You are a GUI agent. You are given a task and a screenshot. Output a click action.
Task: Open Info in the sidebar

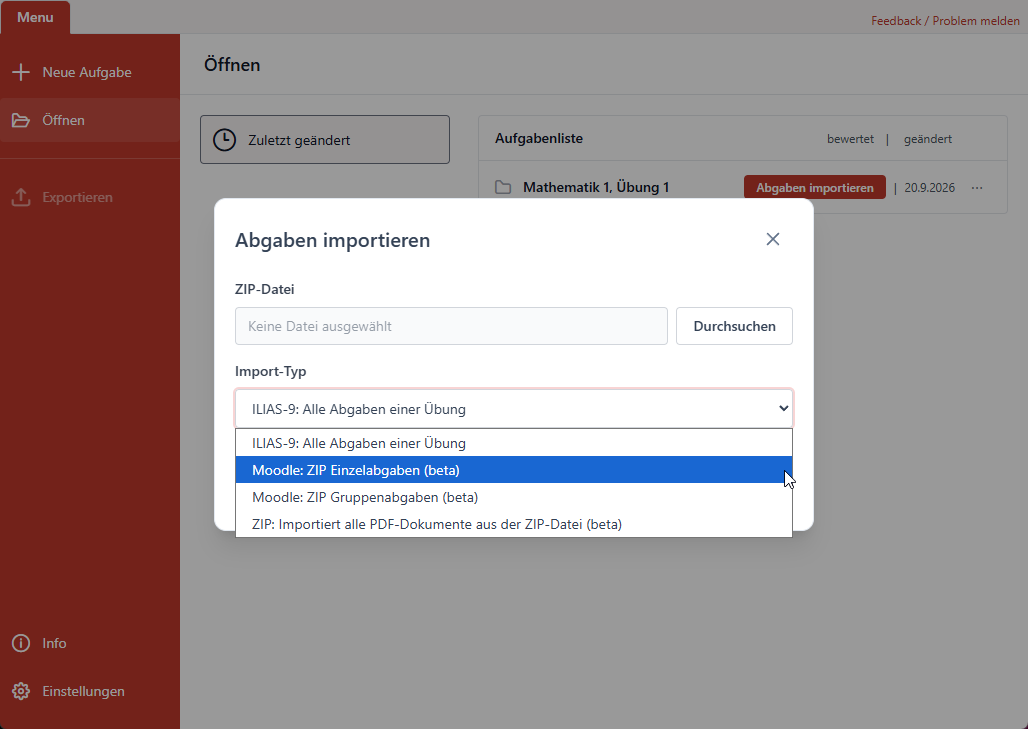click(x=90, y=643)
